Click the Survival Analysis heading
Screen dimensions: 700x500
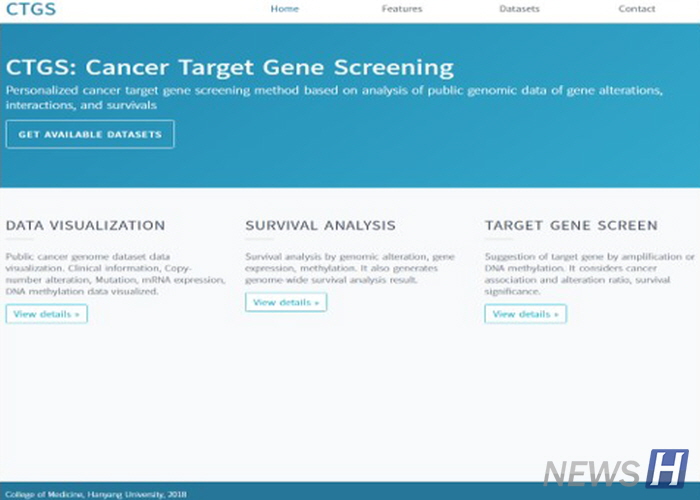[x=320, y=226]
